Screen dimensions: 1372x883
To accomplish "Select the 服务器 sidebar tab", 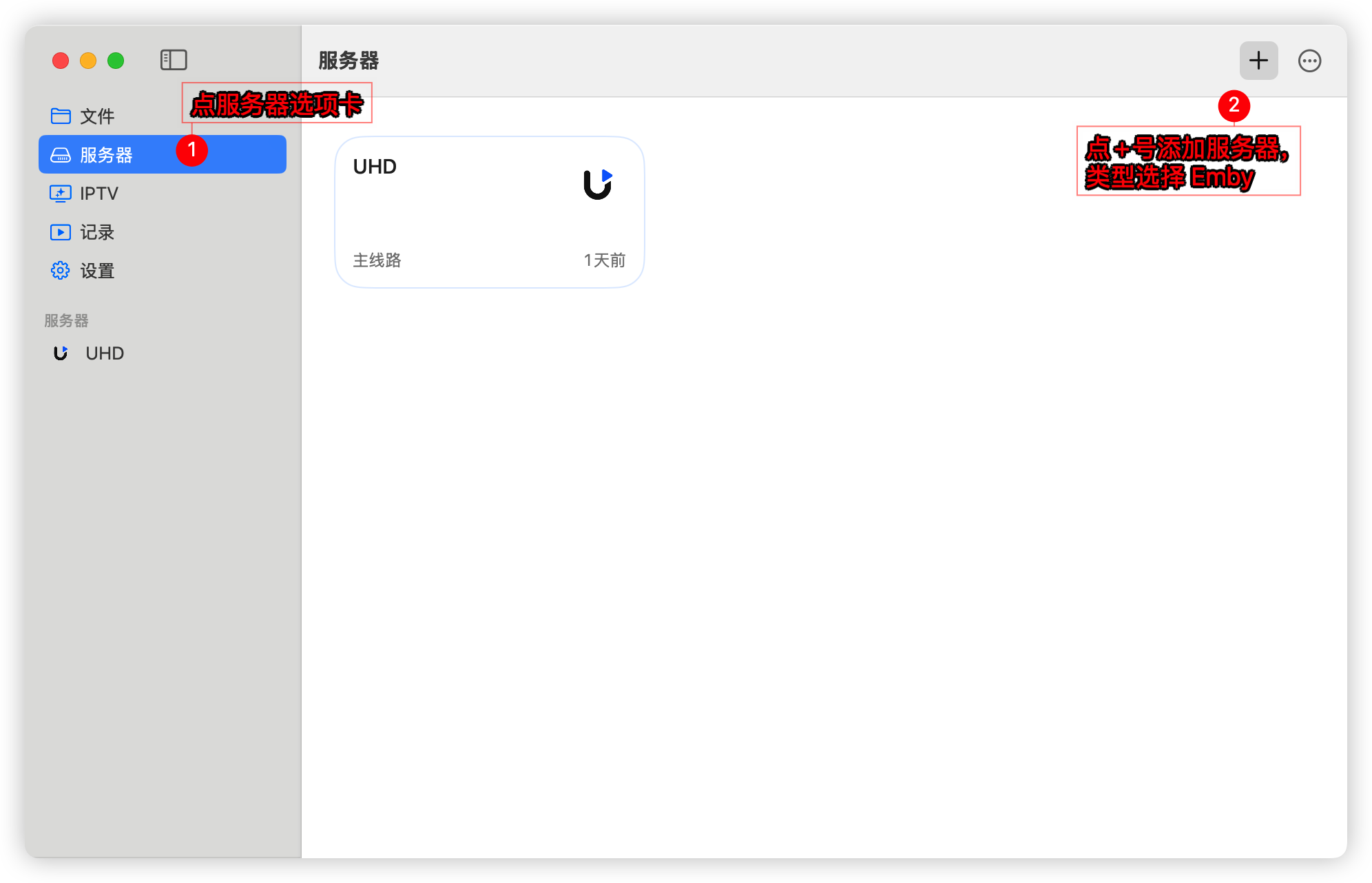I will (x=163, y=154).
